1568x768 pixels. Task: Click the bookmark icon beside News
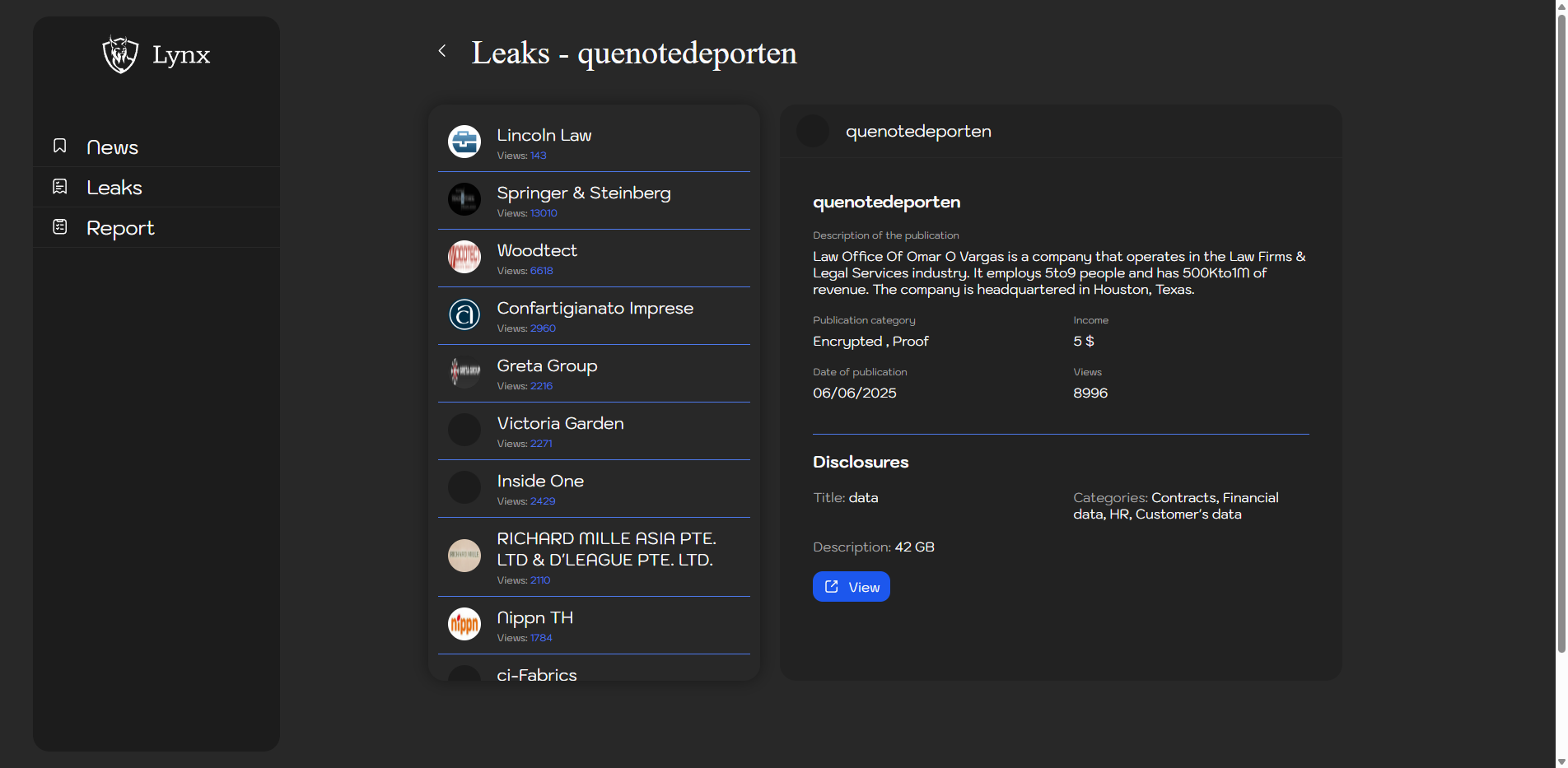click(x=60, y=146)
